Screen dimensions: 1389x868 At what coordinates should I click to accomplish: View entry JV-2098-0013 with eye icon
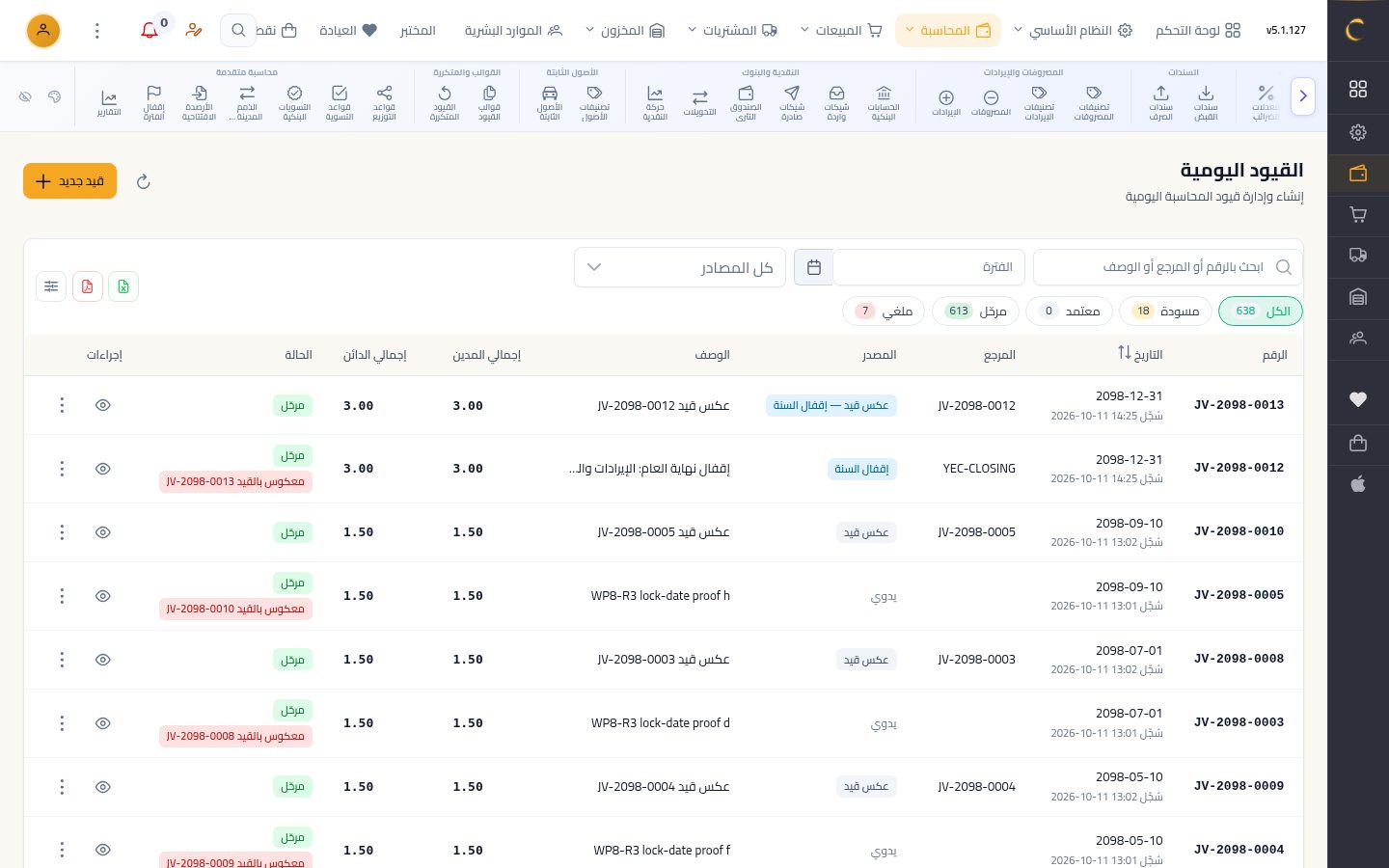(x=103, y=405)
